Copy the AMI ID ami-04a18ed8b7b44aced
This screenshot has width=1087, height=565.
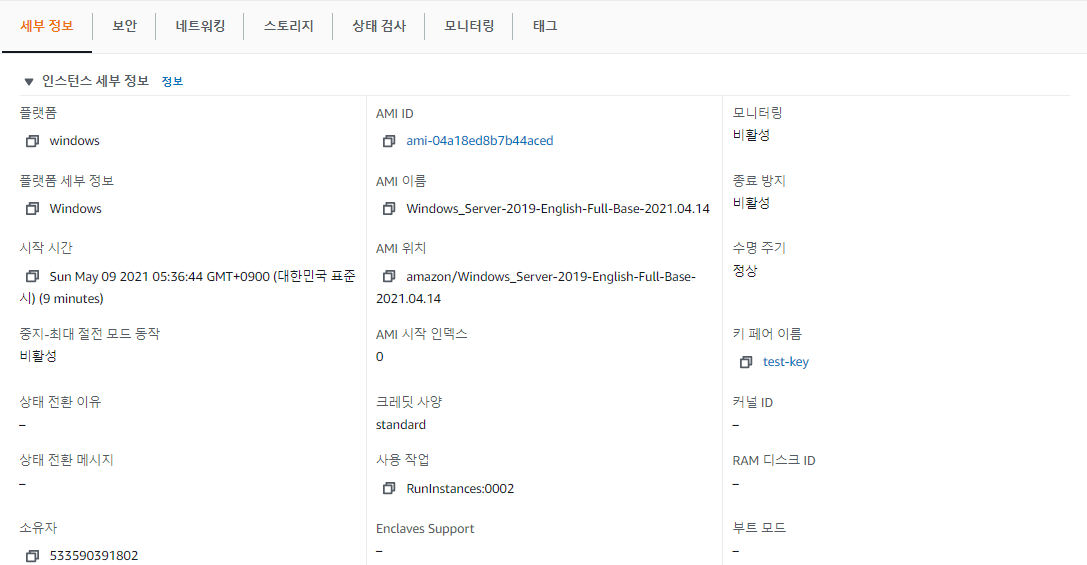tap(389, 141)
